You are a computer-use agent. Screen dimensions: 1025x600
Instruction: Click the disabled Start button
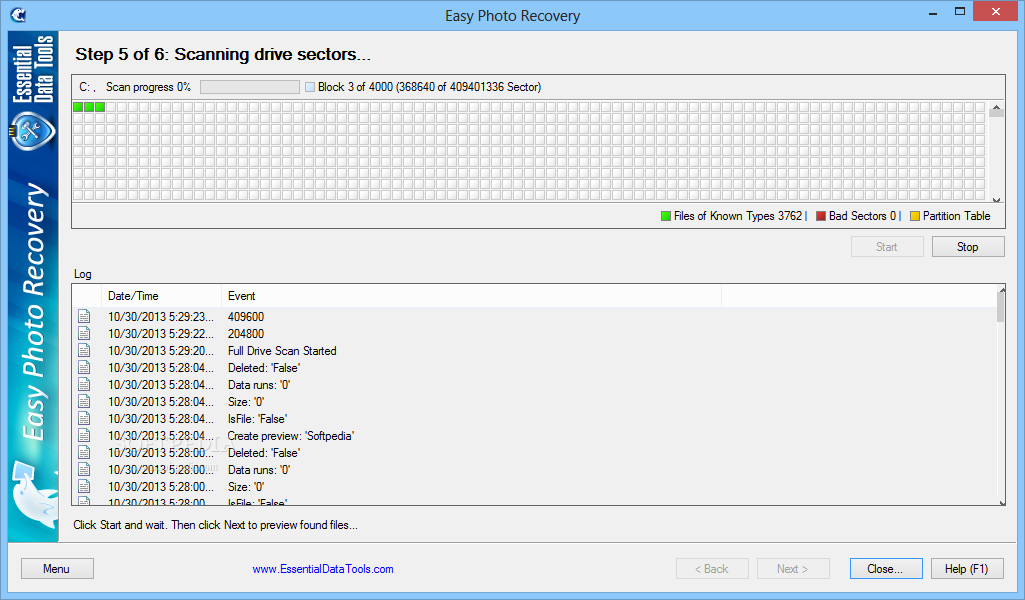[x=886, y=246]
